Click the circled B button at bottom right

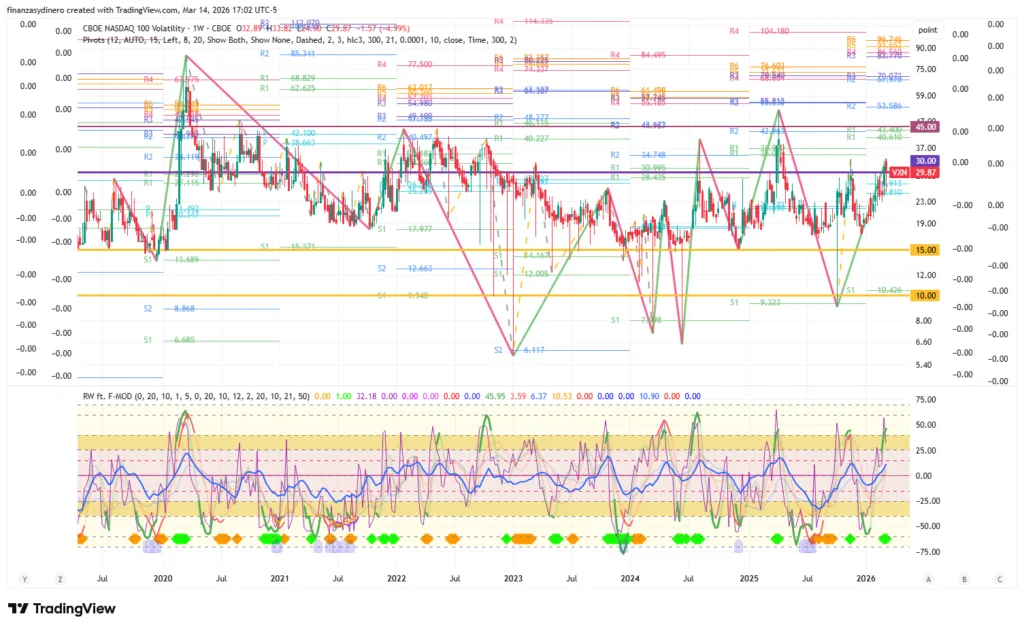(x=964, y=579)
